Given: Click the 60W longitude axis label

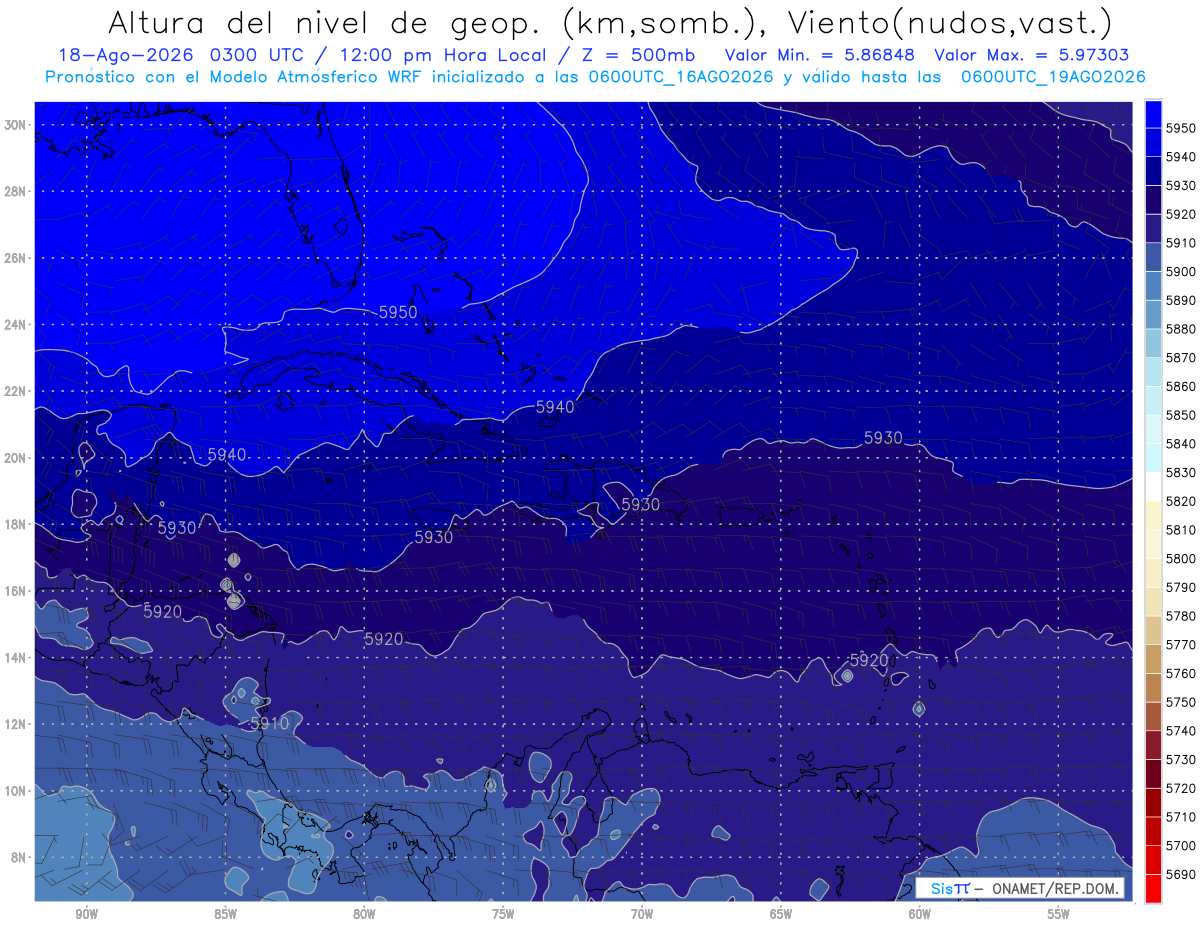Looking at the screenshot, I should [x=920, y=914].
